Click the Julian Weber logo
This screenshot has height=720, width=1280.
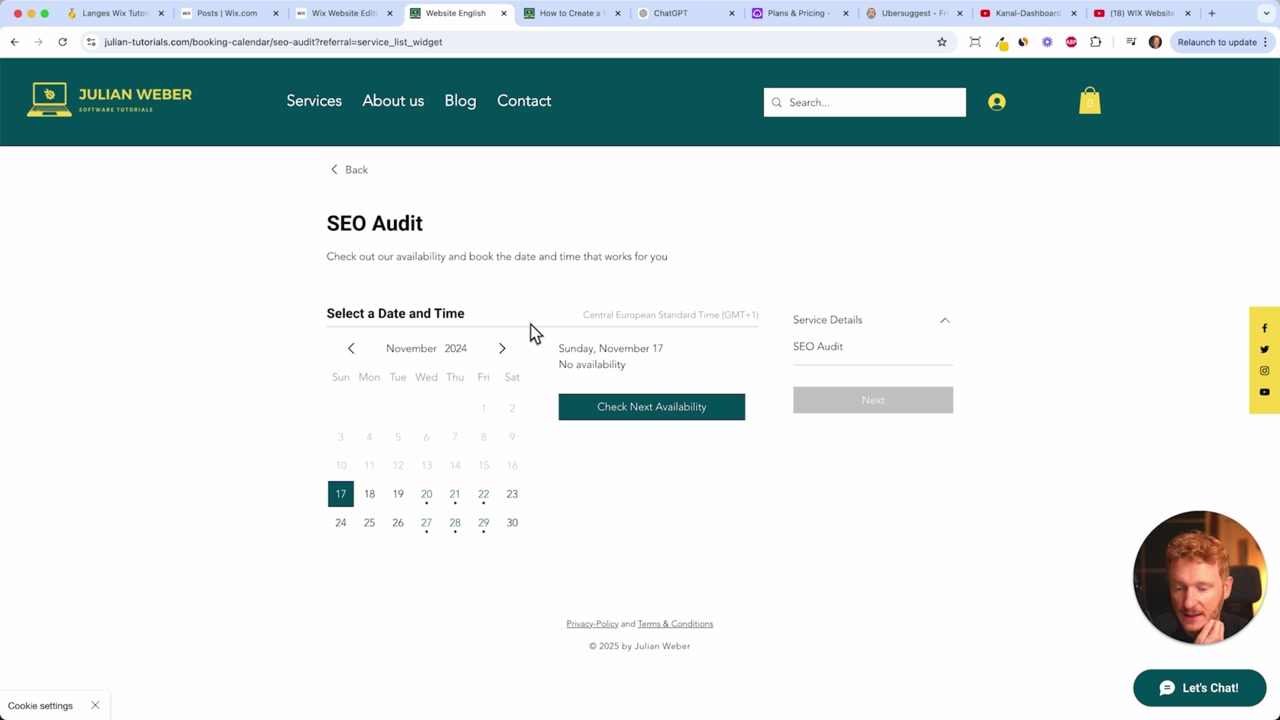[110, 100]
